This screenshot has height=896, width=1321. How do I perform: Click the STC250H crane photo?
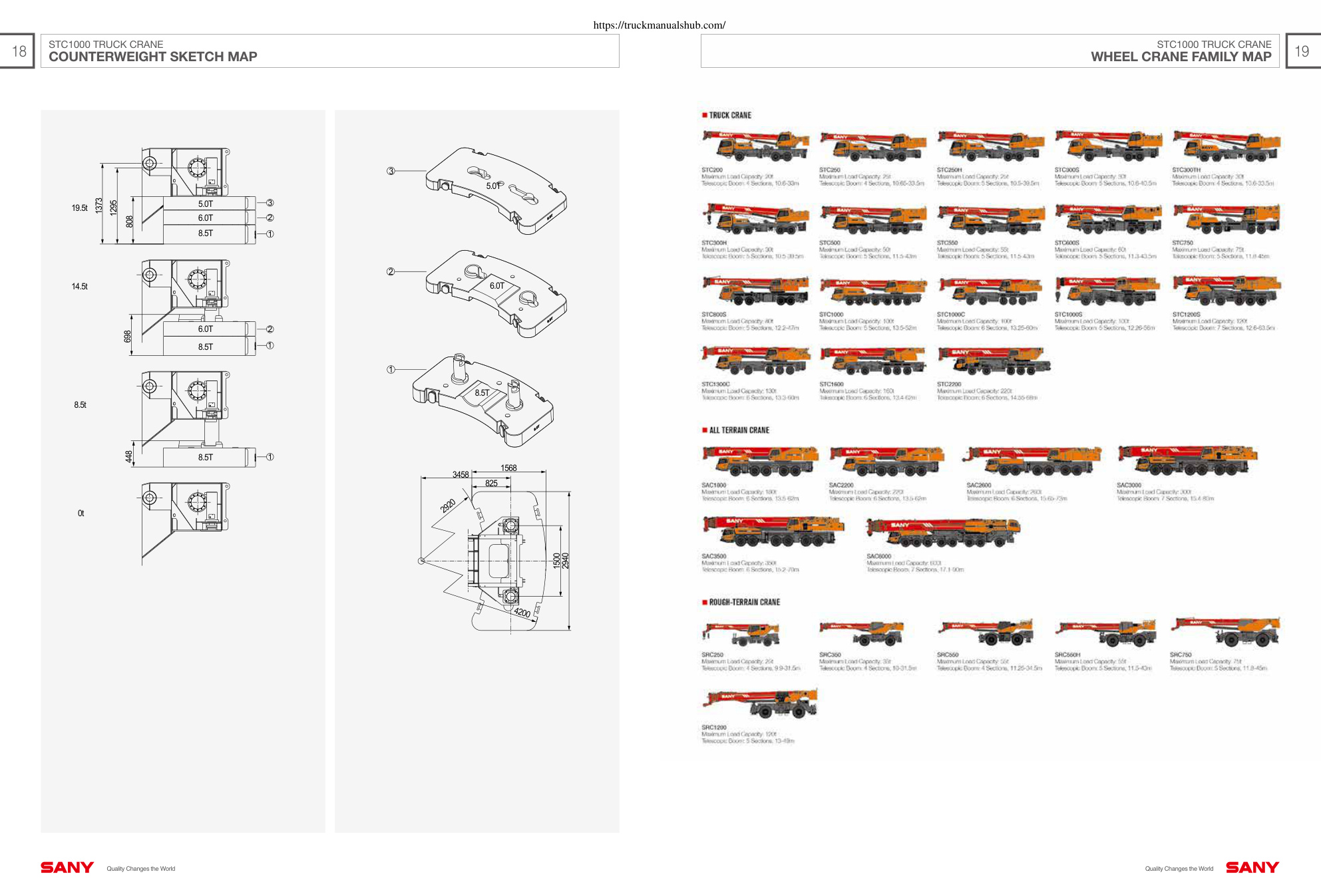[991, 146]
